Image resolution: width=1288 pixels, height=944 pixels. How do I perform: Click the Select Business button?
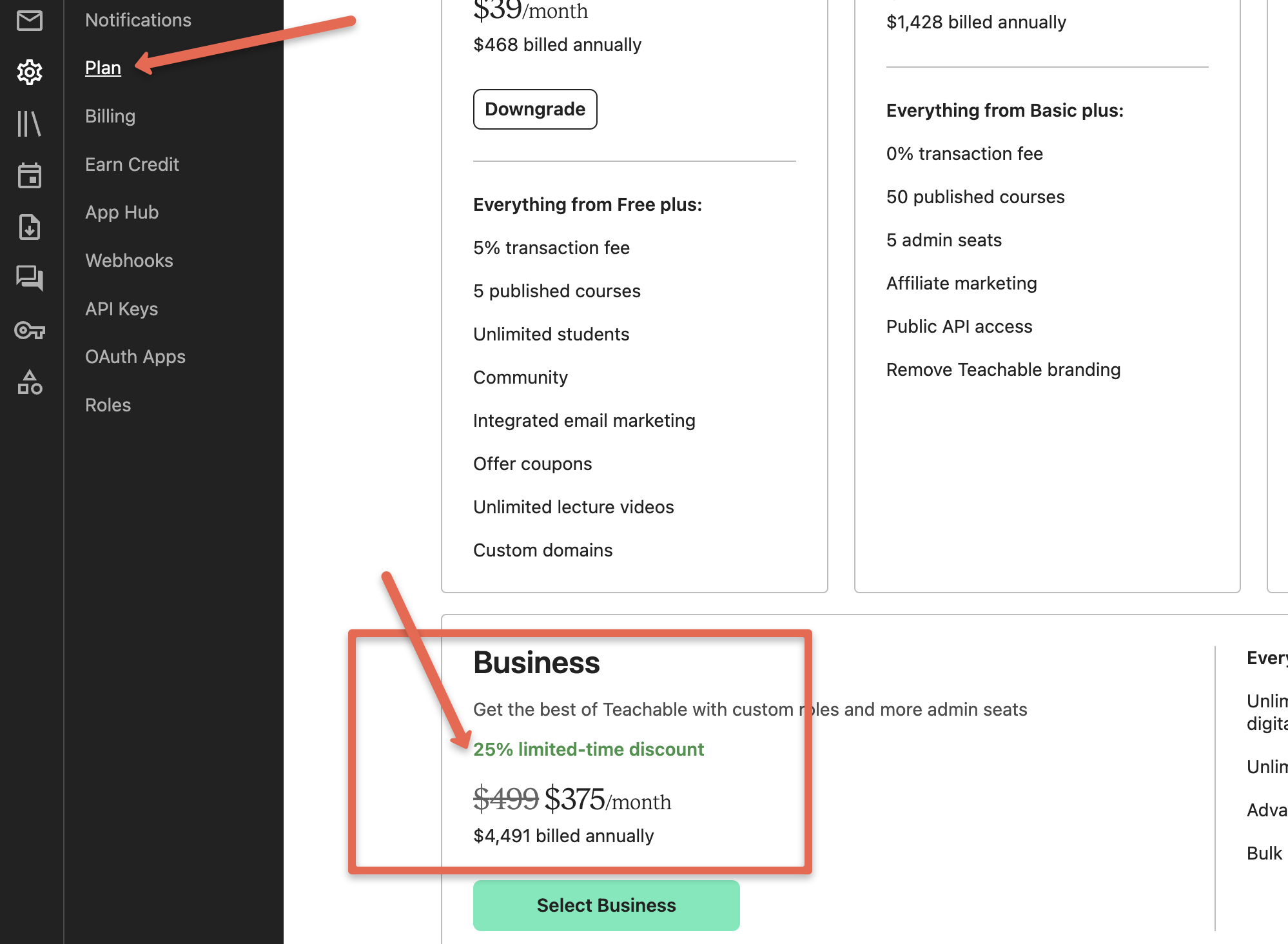(x=607, y=905)
